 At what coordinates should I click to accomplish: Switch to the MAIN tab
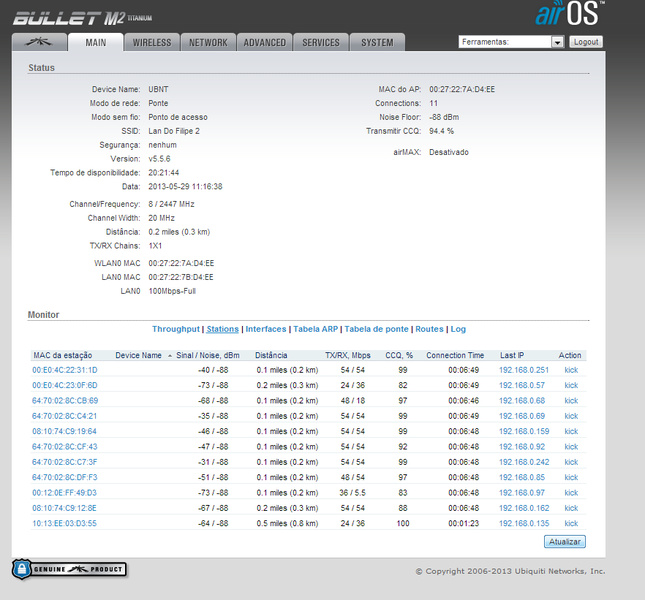coord(95,42)
